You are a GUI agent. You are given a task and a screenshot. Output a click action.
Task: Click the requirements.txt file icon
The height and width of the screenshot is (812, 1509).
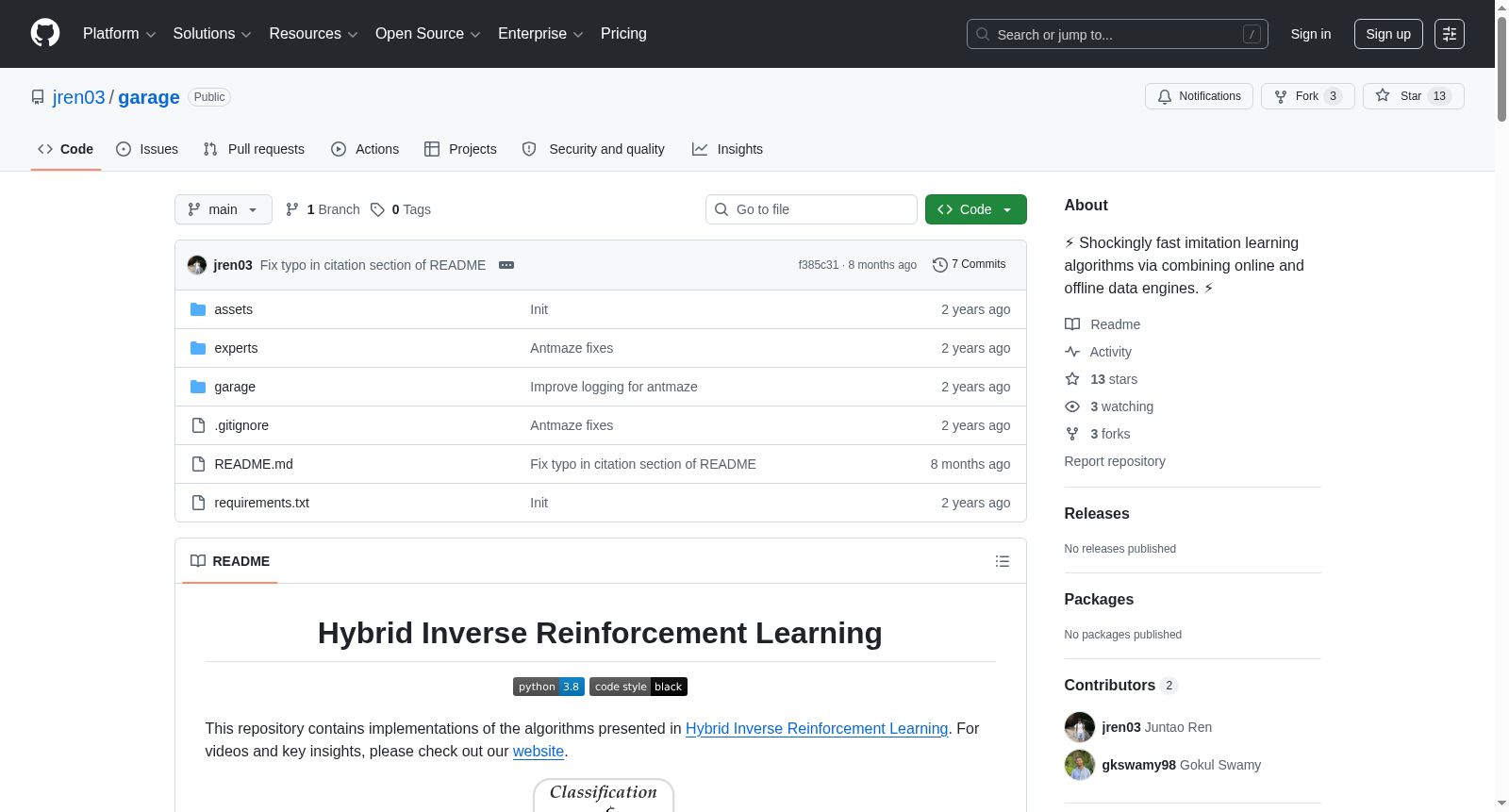coord(198,503)
